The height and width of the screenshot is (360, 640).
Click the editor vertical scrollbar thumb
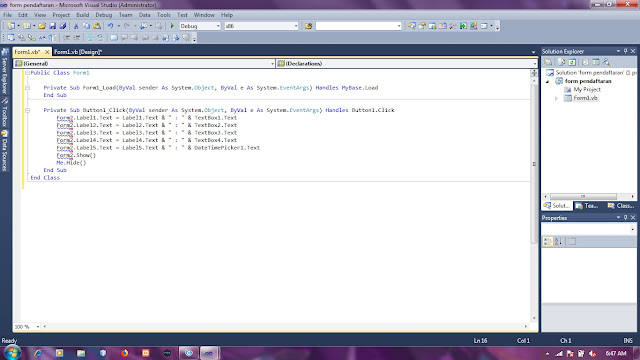534,164
